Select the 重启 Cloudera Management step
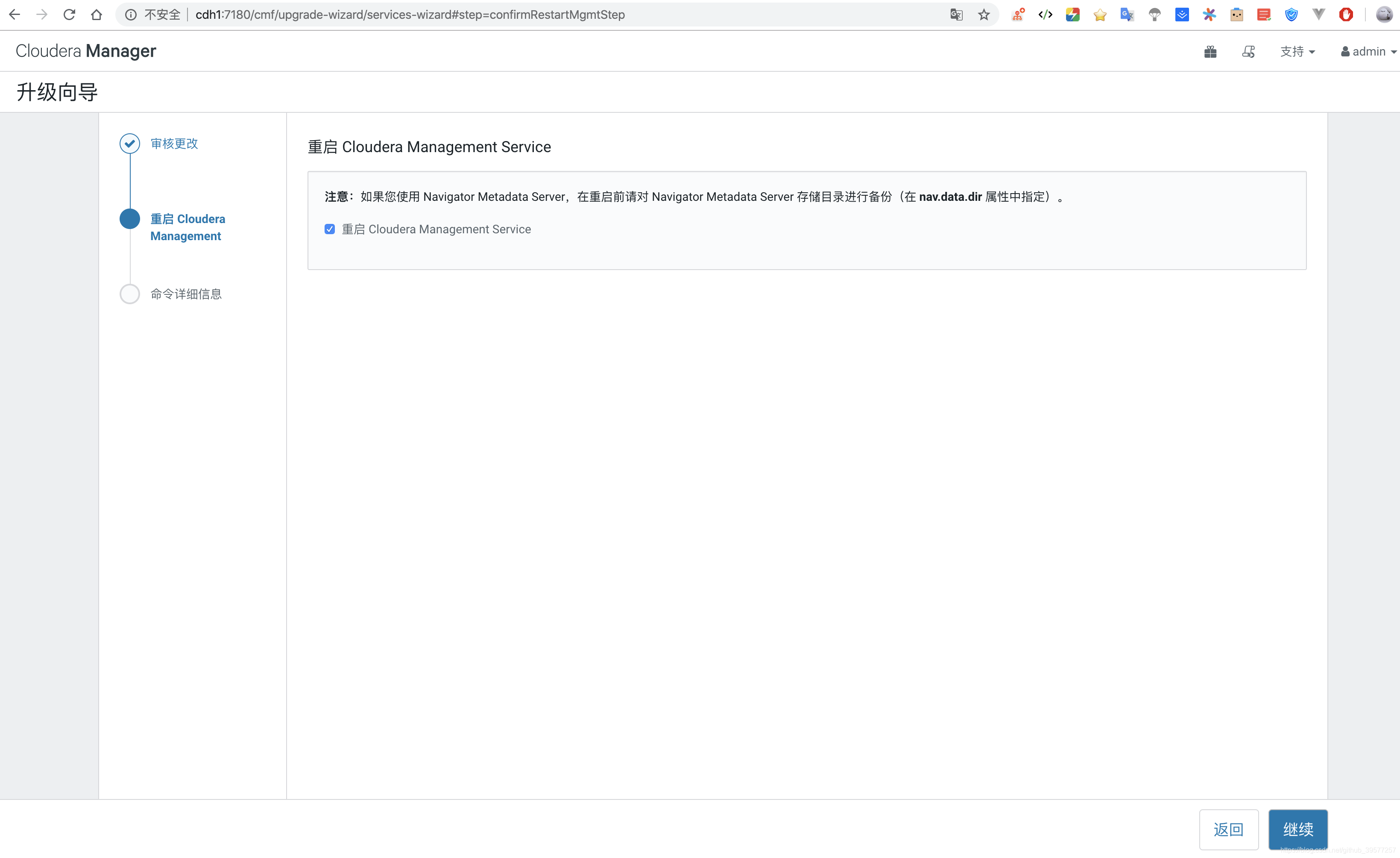The height and width of the screenshot is (858, 1400). 187,227
